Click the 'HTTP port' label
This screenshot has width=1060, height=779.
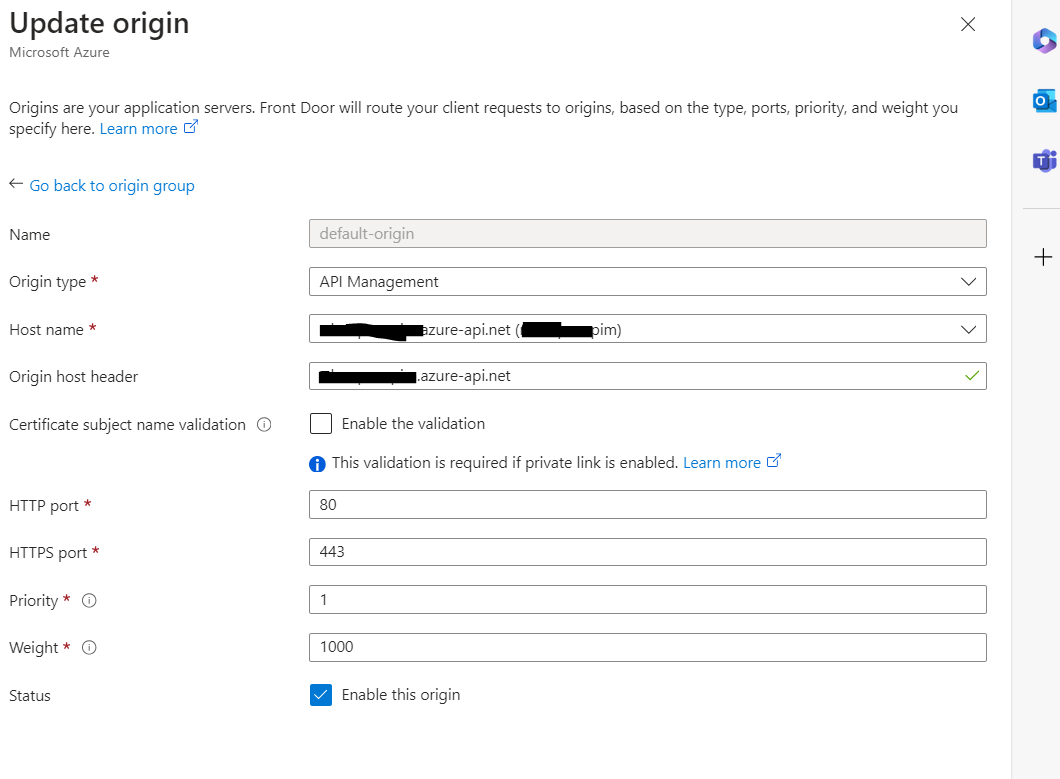tap(44, 506)
